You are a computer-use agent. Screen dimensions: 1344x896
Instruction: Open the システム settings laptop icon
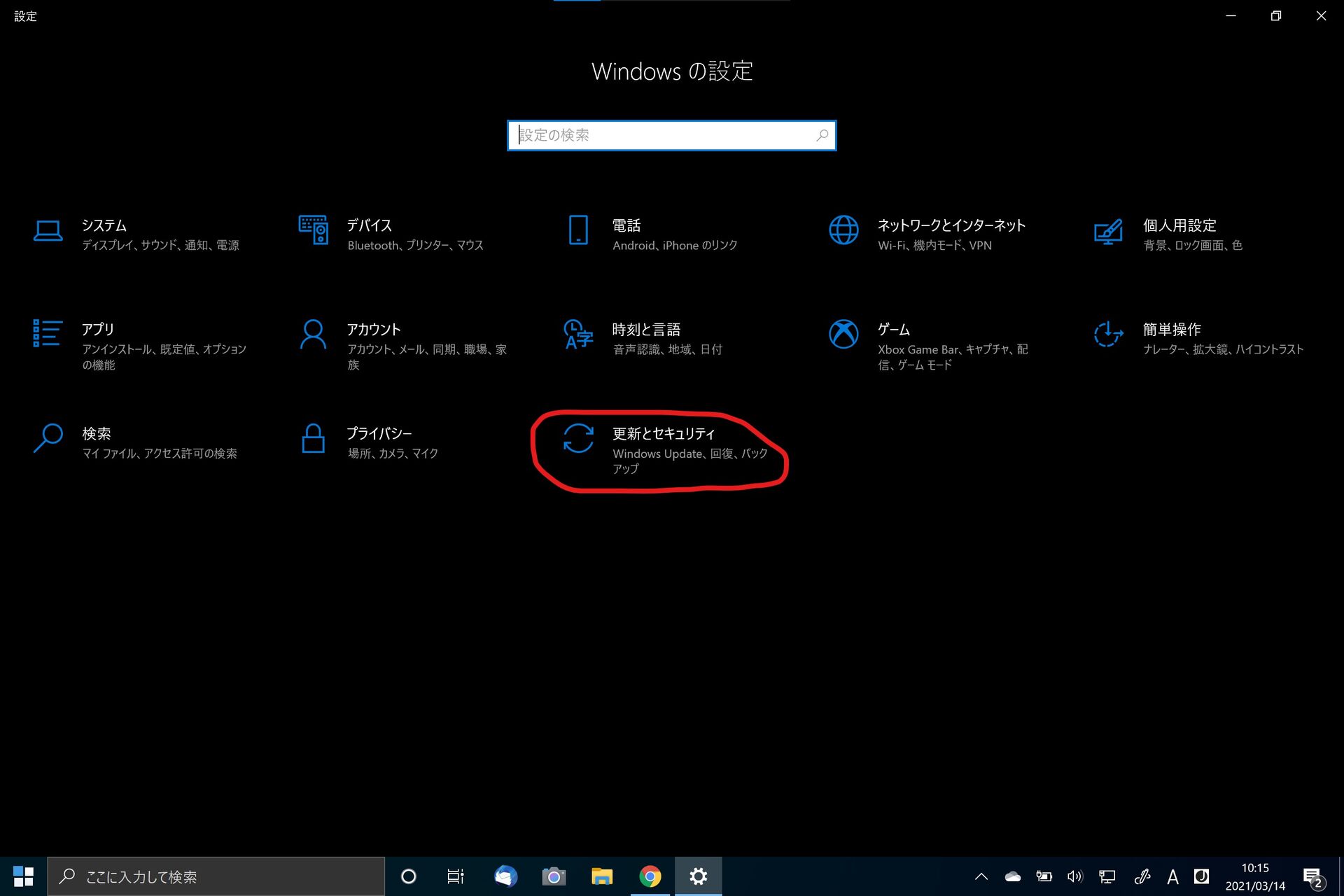(48, 231)
